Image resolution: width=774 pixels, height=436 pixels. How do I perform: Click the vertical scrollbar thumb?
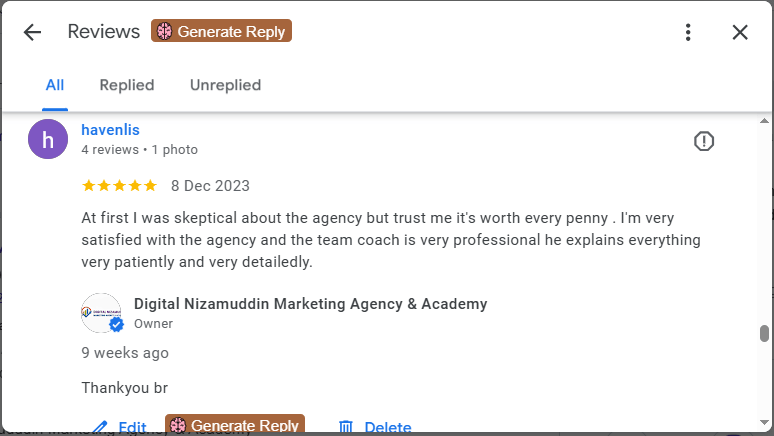[765, 333]
